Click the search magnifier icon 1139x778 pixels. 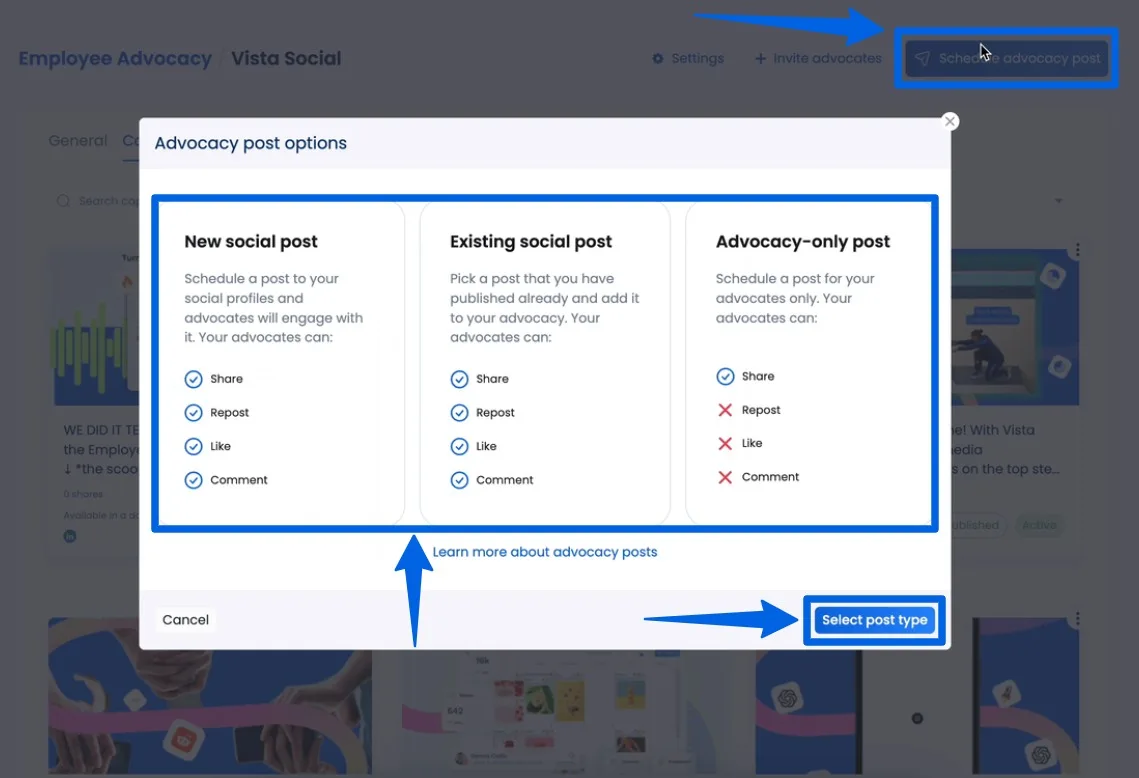point(62,200)
